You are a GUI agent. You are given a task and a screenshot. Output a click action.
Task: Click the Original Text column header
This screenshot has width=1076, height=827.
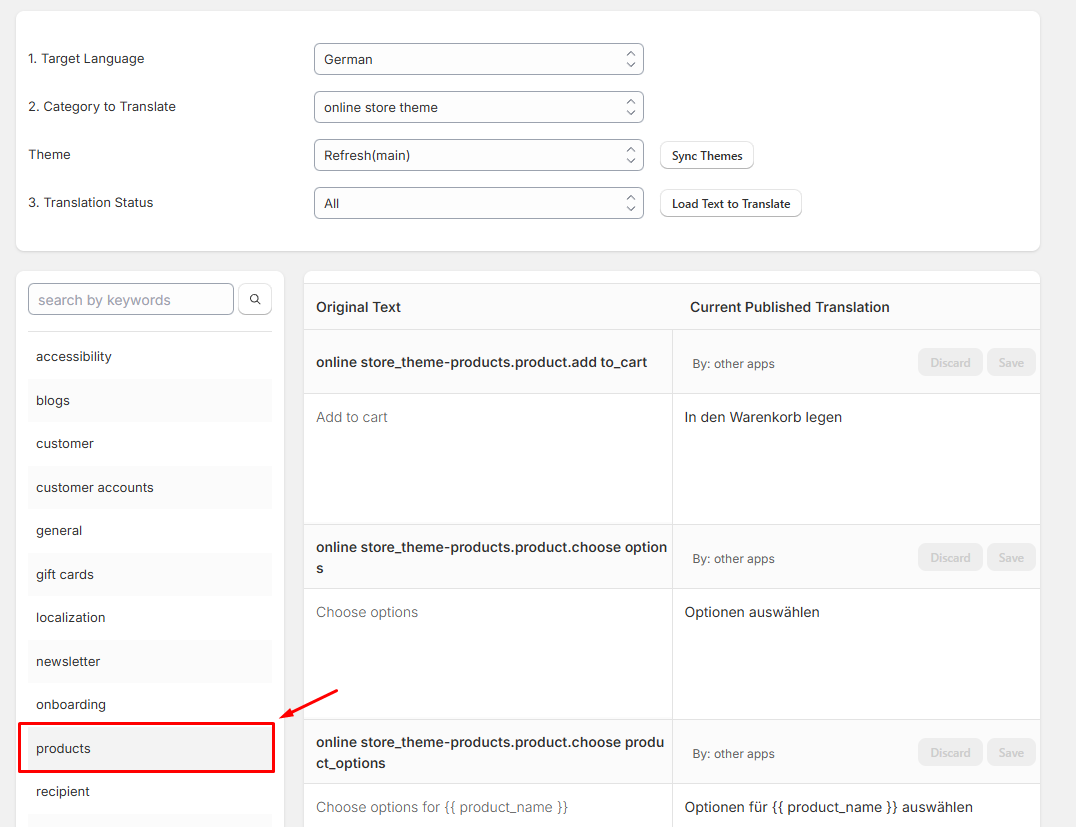358,307
